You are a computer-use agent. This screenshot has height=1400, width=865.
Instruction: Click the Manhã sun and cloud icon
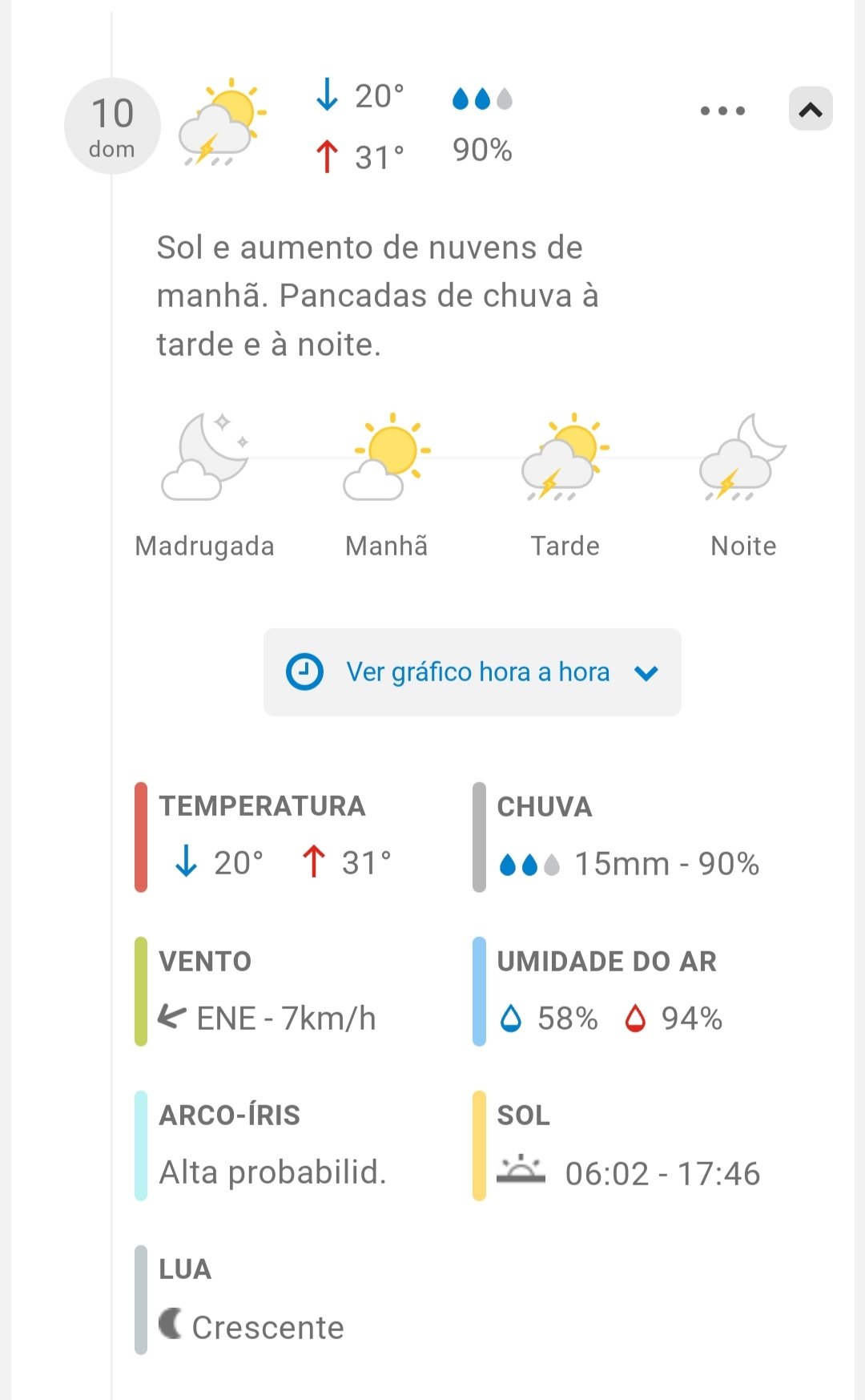point(387,458)
